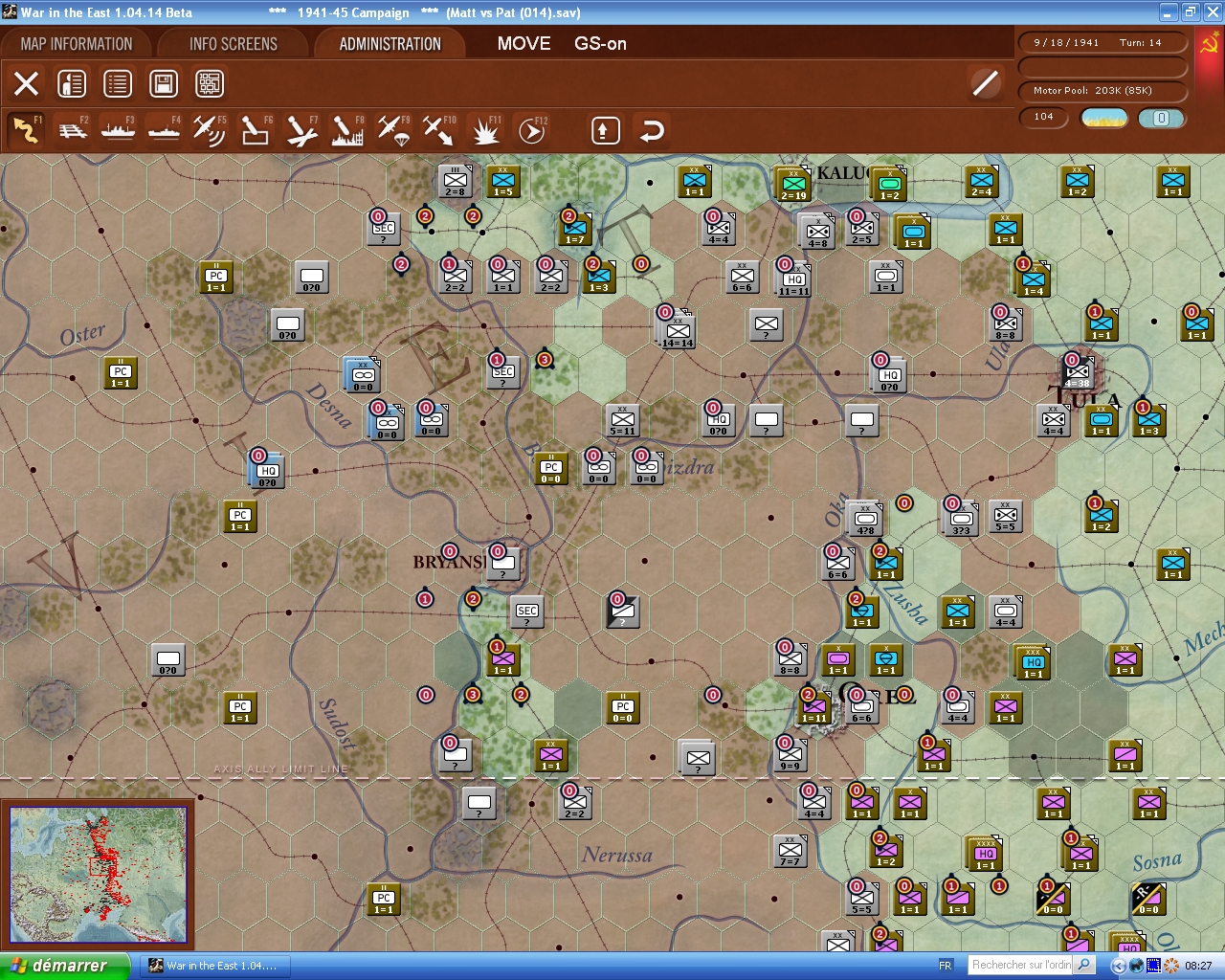This screenshot has width=1225, height=980.
Task: Select the F3 naval transport mode icon
Action: pyautogui.click(x=118, y=130)
